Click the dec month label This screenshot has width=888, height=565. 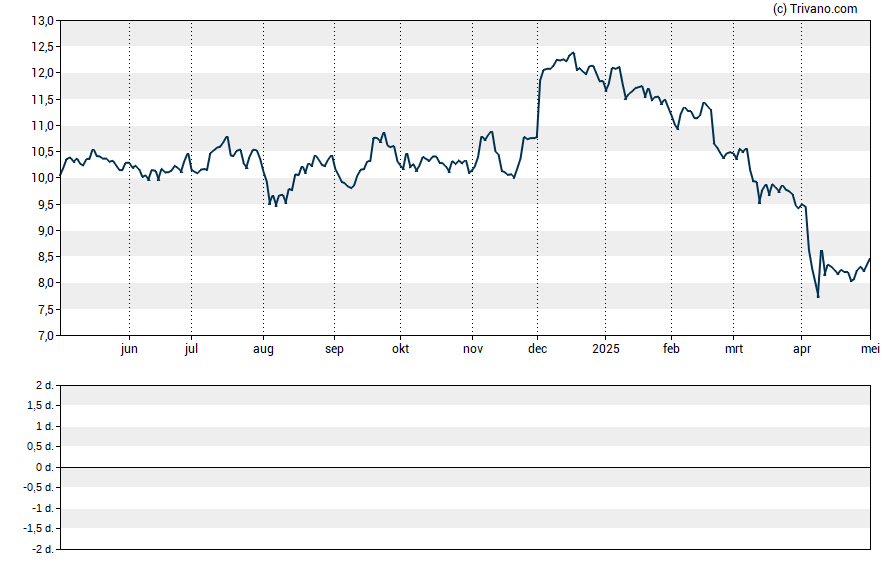tap(537, 349)
